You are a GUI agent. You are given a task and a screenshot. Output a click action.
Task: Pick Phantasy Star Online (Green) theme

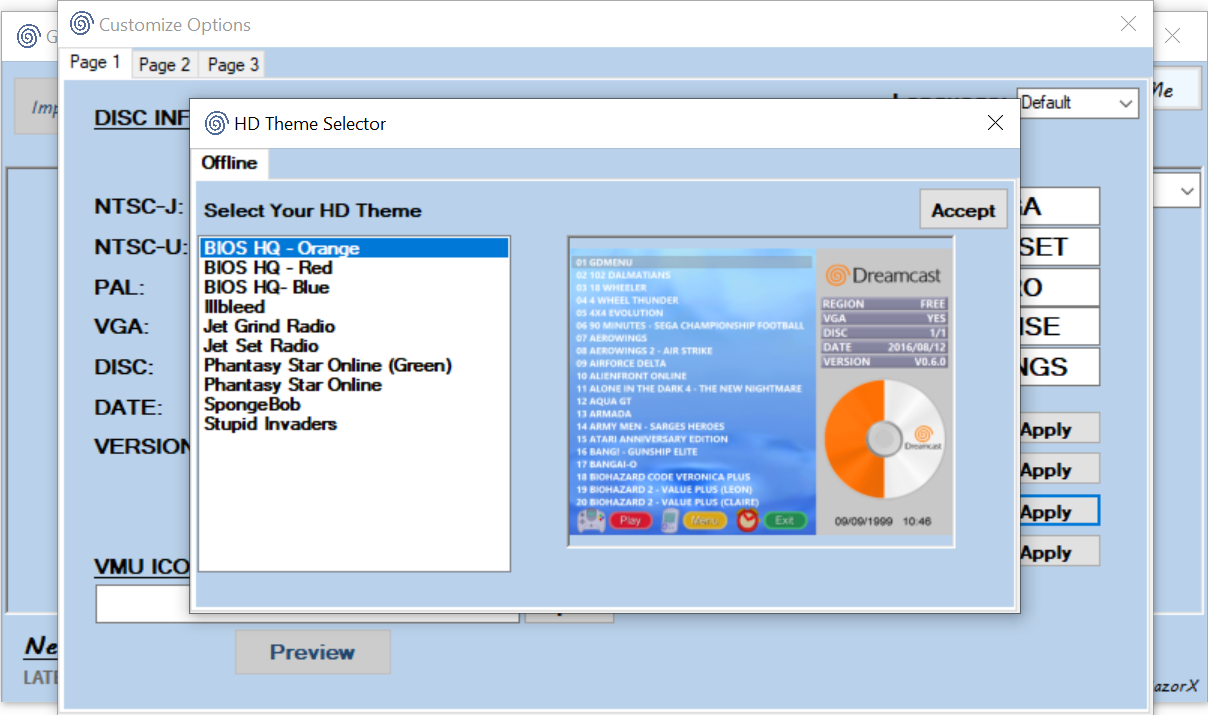tap(355, 365)
